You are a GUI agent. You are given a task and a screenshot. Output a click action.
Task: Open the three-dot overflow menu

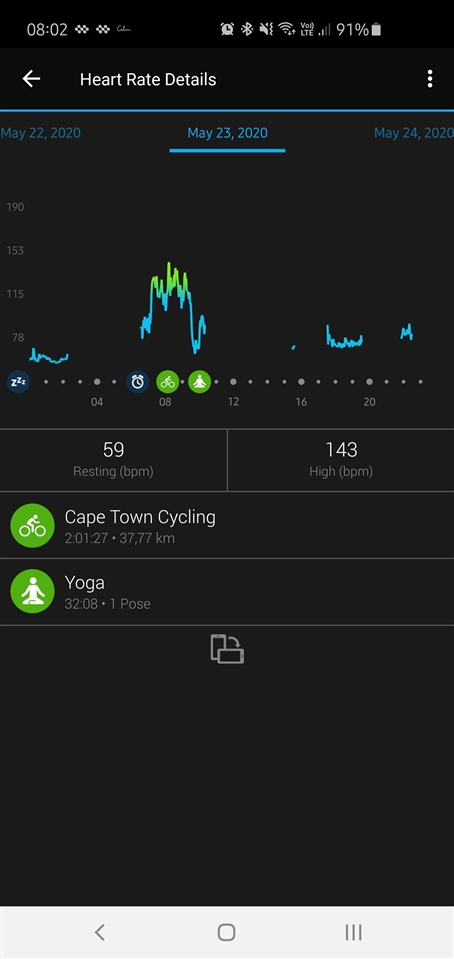(x=430, y=79)
